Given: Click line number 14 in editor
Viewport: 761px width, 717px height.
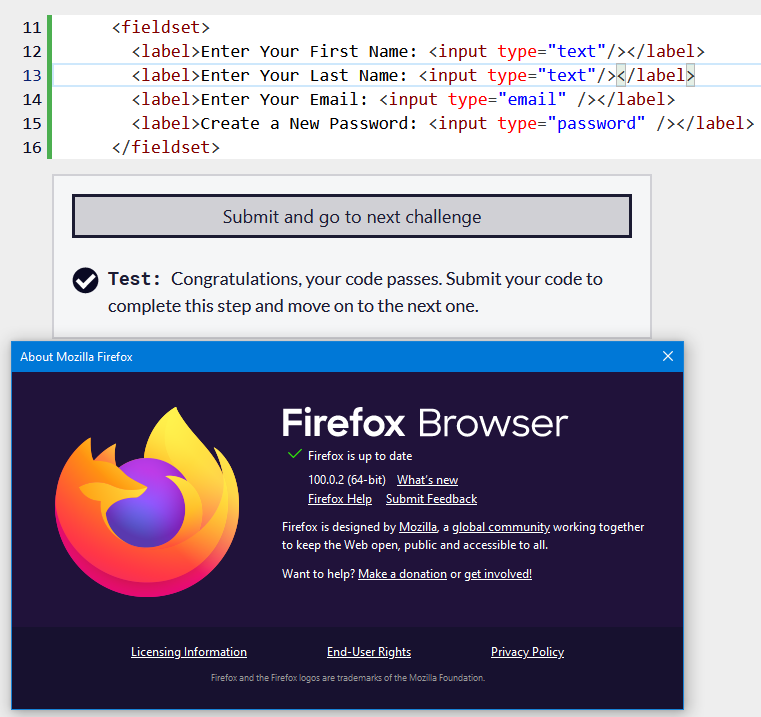Looking at the screenshot, I should click(x=32, y=100).
